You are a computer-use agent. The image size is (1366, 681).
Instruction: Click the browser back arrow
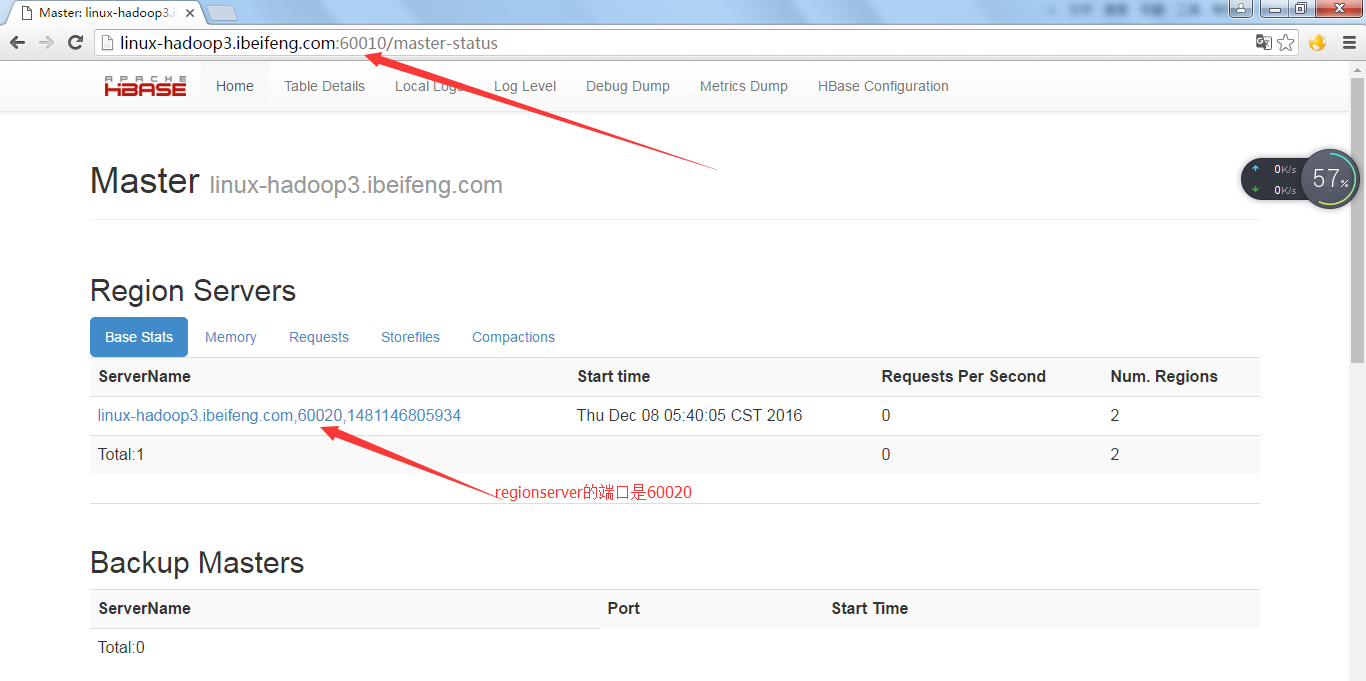coord(17,42)
